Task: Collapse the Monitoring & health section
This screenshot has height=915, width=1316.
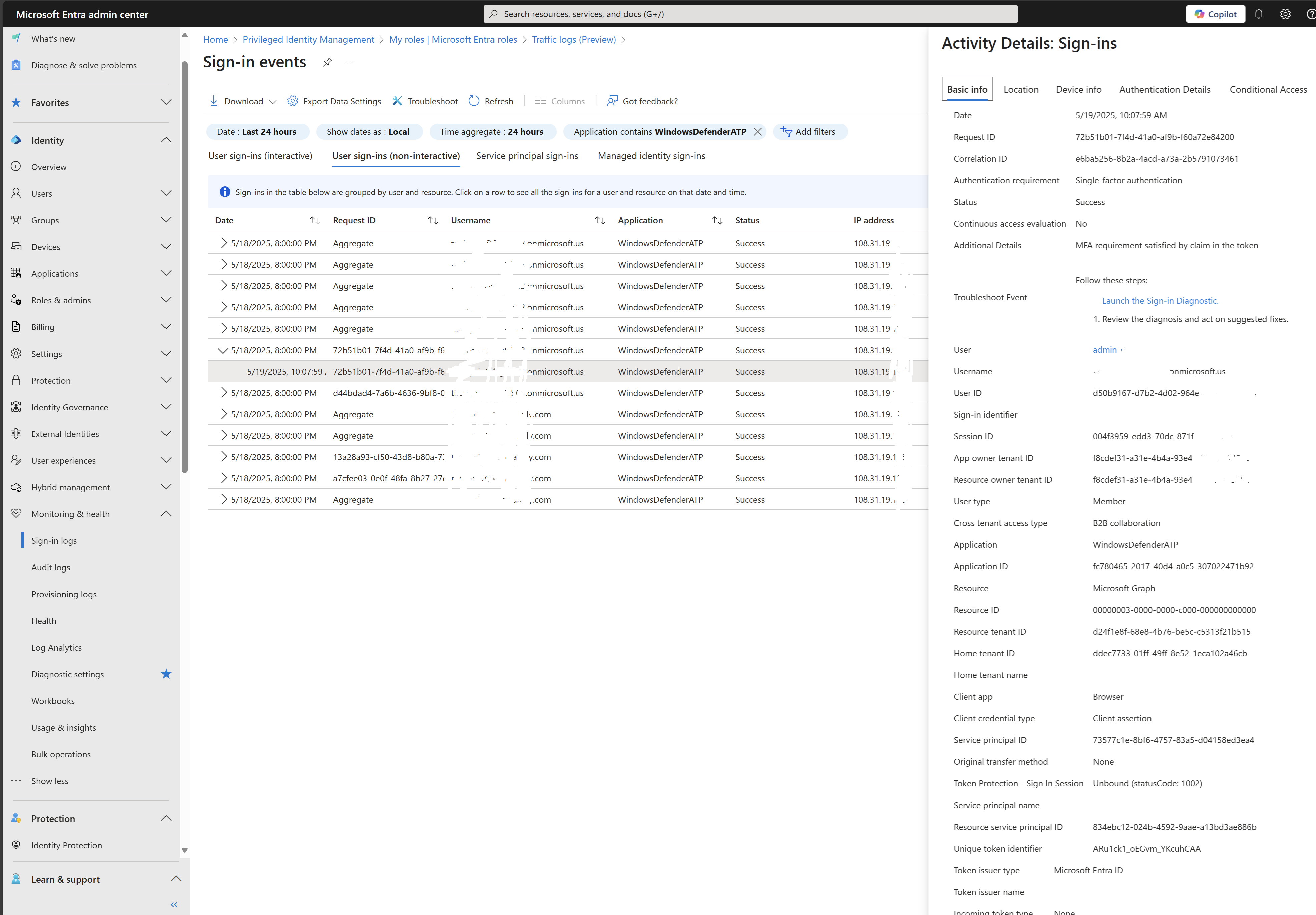Action: (x=166, y=514)
